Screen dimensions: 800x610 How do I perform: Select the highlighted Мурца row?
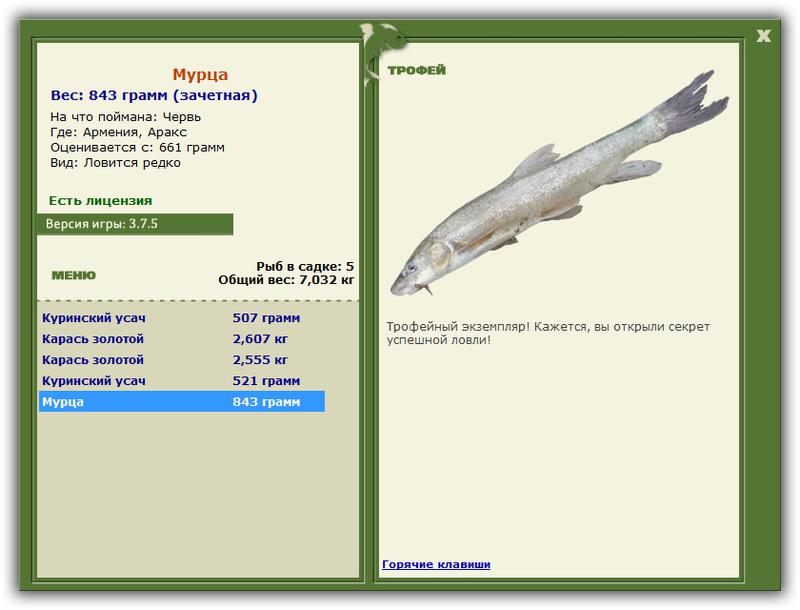pyautogui.click(x=182, y=401)
